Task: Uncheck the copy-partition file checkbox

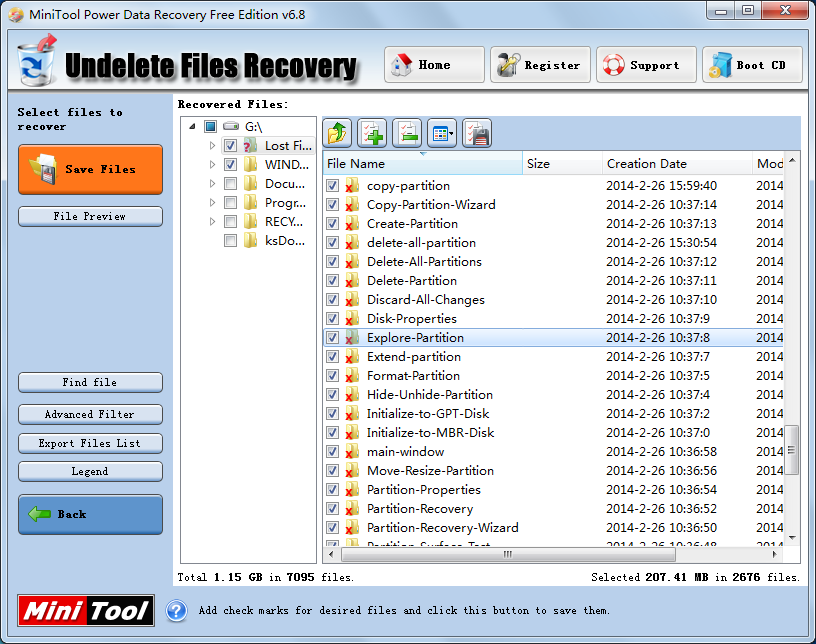Action: (x=333, y=186)
